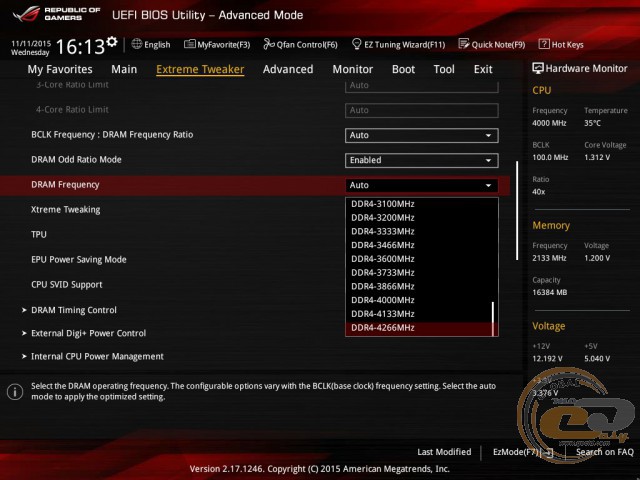Click the CPU frequency value 4000 MHz

point(549,123)
